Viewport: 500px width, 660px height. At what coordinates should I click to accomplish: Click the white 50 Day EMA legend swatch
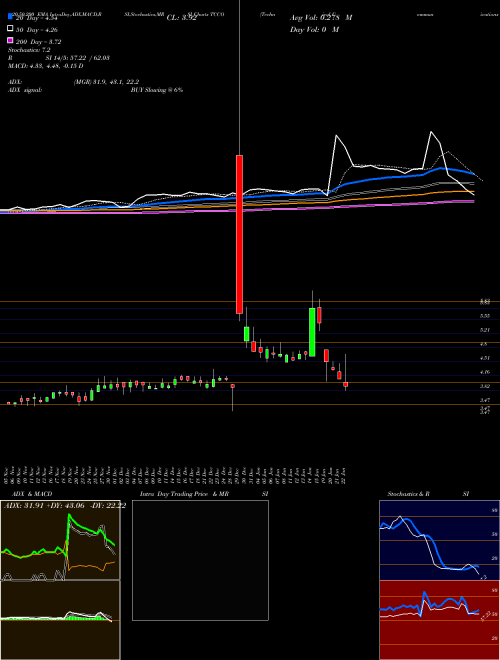click(x=11, y=29)
